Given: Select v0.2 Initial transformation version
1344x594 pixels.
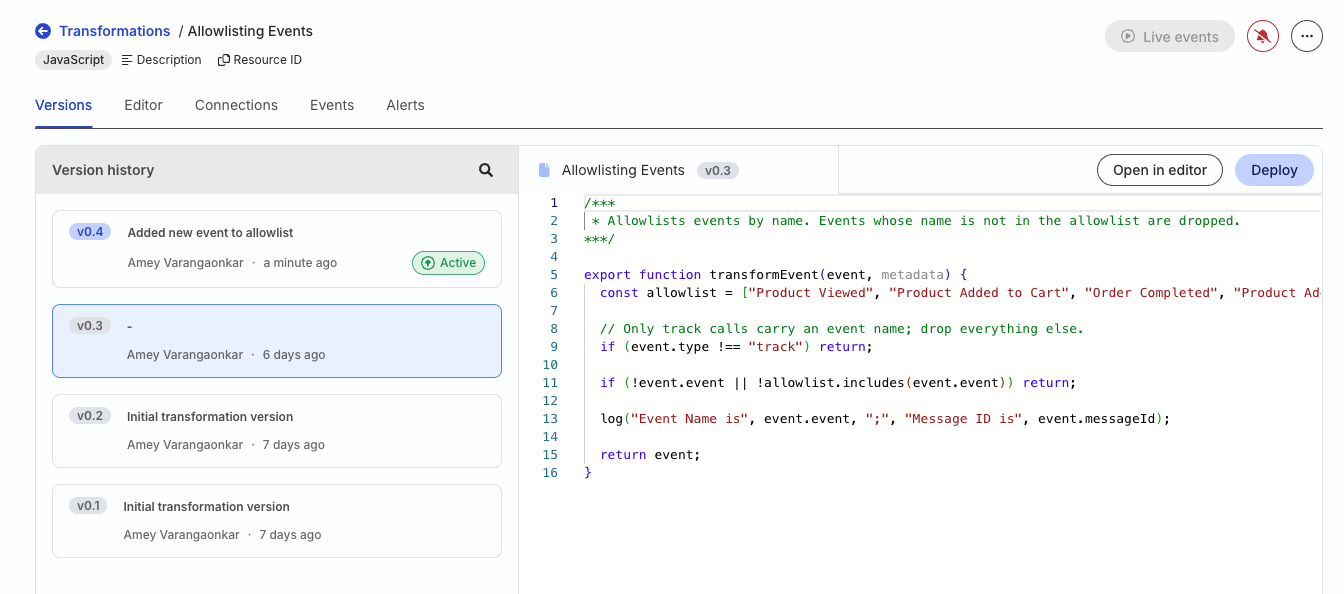Looking at the screenshot, I should 277,431.
